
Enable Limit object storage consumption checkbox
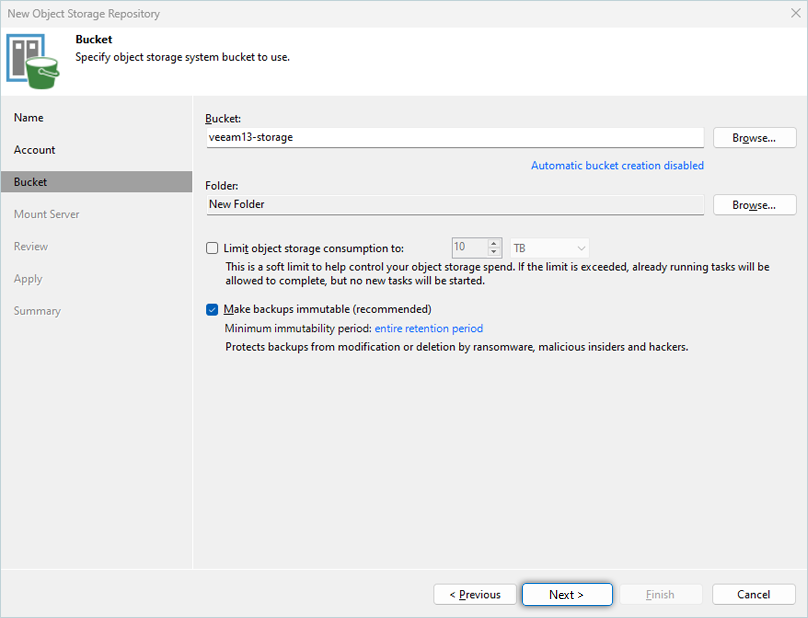(x=211, y=248)
